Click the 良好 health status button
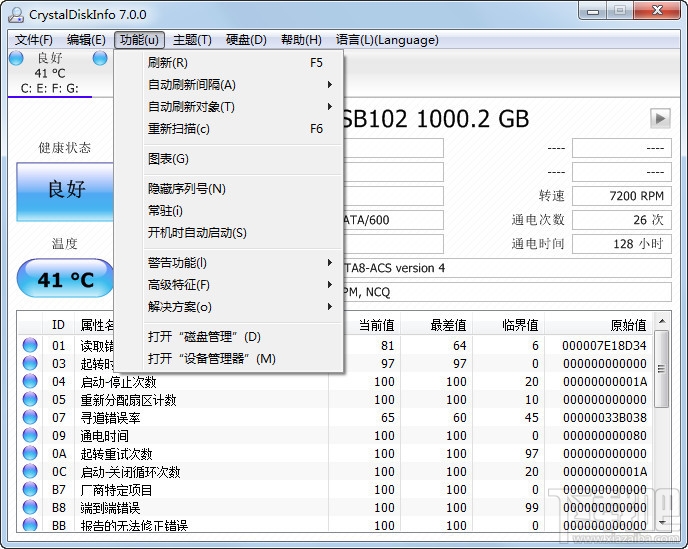This screenshot has width=688, height=549. click(x=65, y=191)
